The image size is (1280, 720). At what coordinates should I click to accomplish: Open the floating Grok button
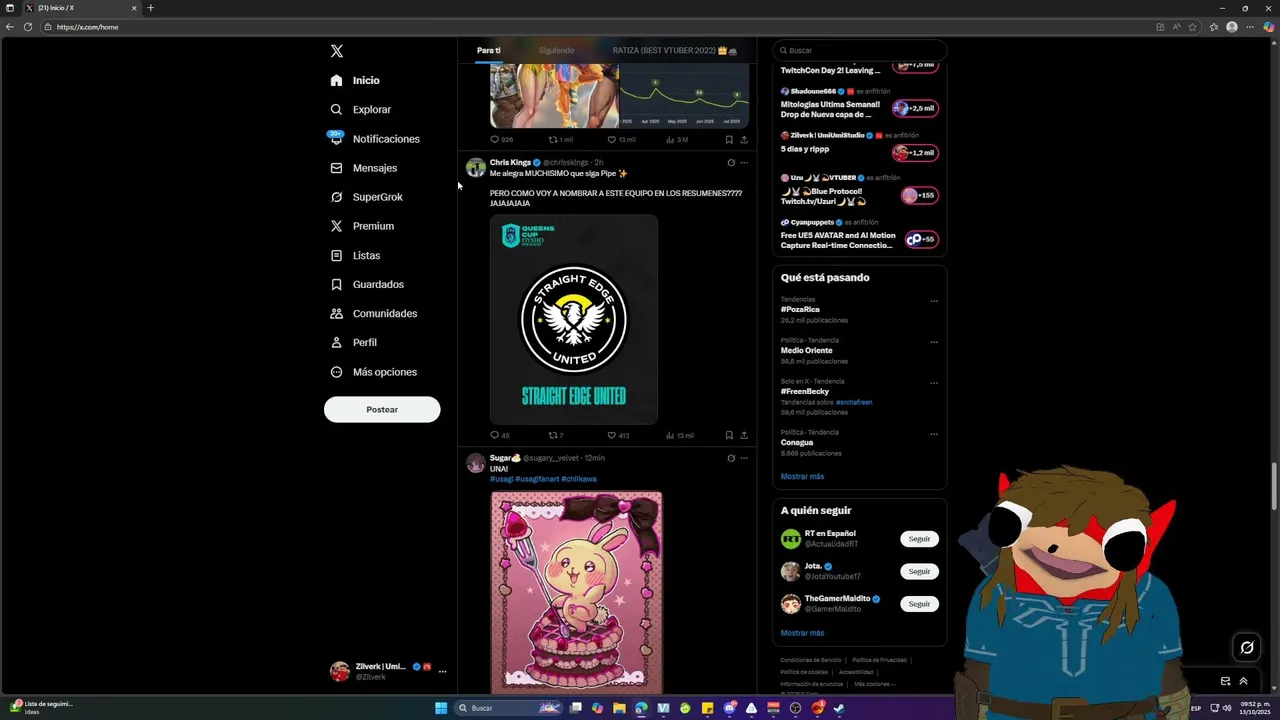click(x=1247, y=647)
